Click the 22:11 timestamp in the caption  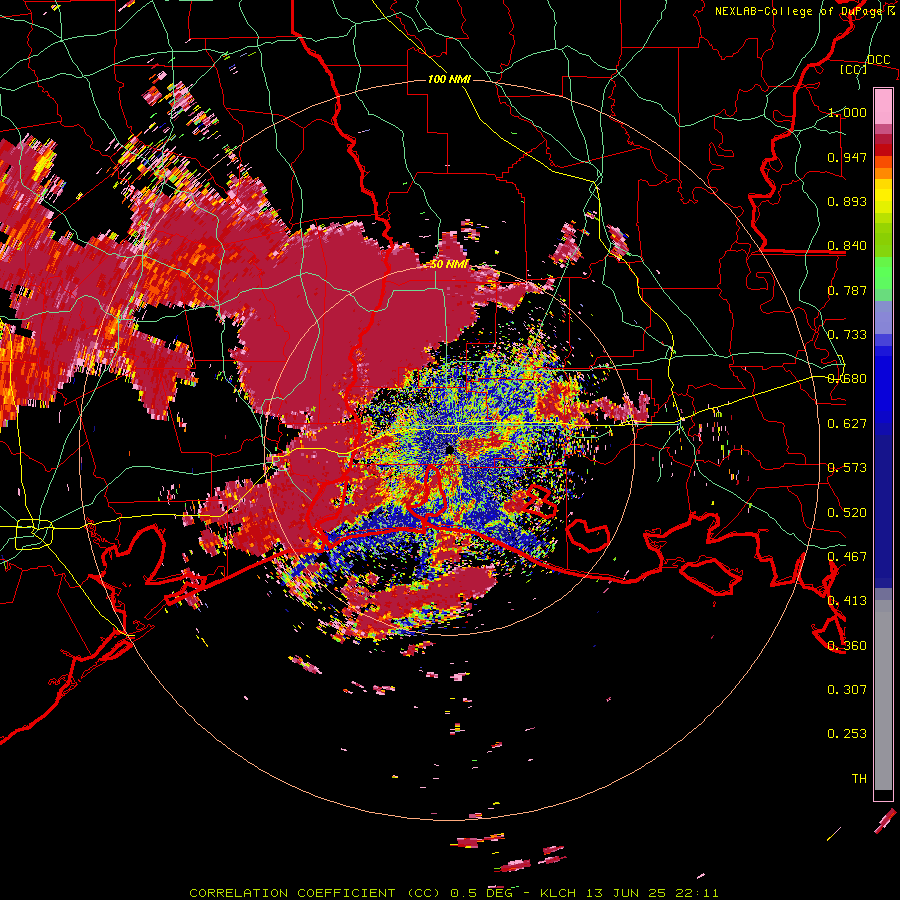tap(697, 893)
